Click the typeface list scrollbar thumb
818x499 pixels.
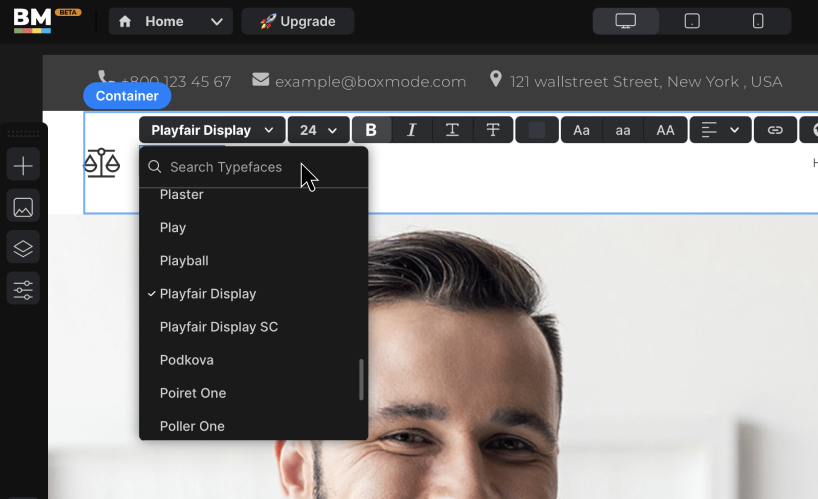click(x=361, y=380)
